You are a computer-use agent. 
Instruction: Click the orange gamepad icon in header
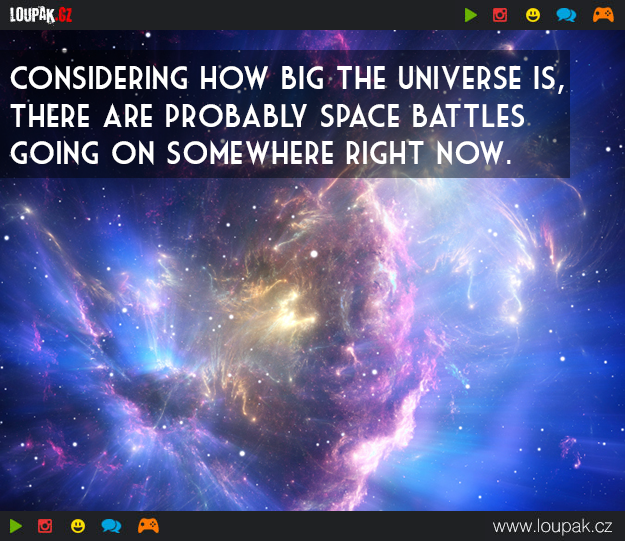603,15
